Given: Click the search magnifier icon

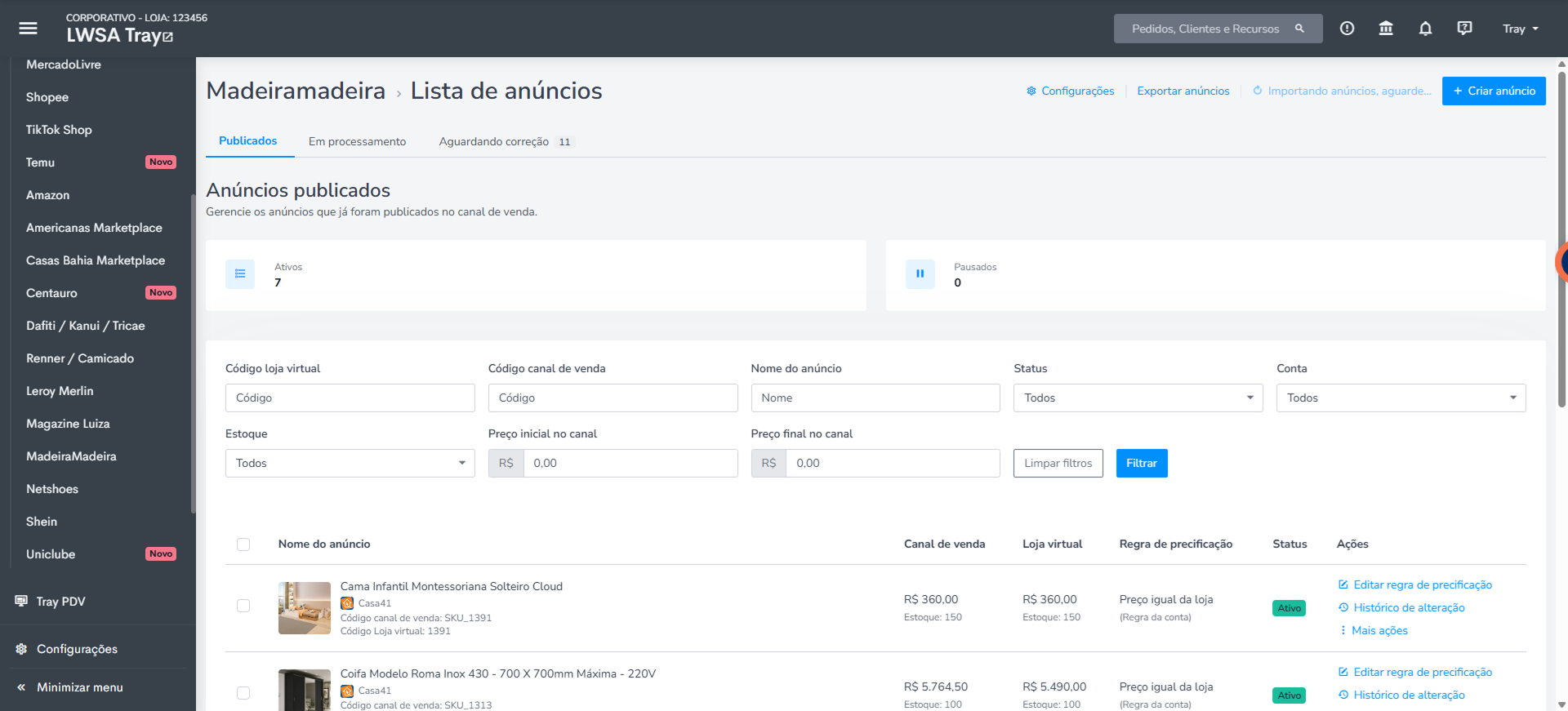Looking at the screenshot, I should [x=1299, y=29].
